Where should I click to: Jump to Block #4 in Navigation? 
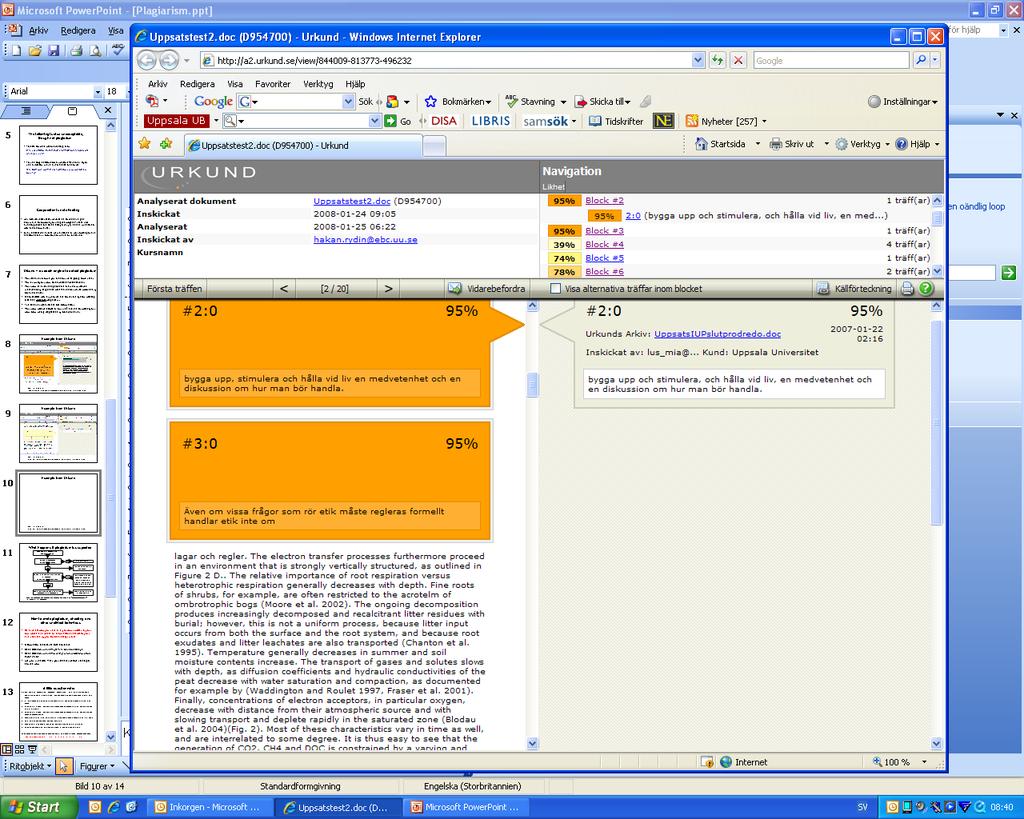tap(604, 244)
